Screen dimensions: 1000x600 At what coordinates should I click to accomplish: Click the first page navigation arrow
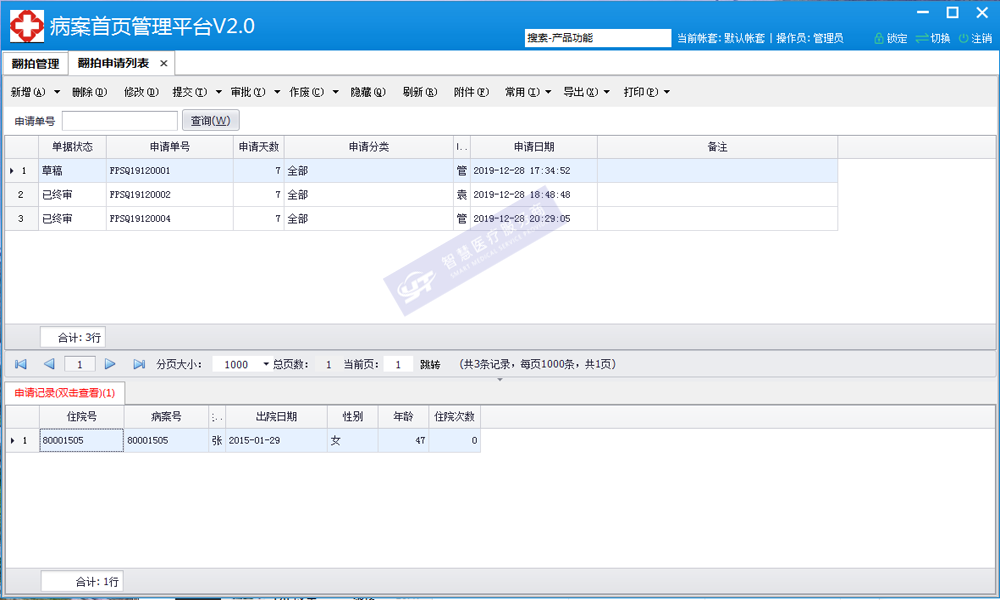coord(20,364)
